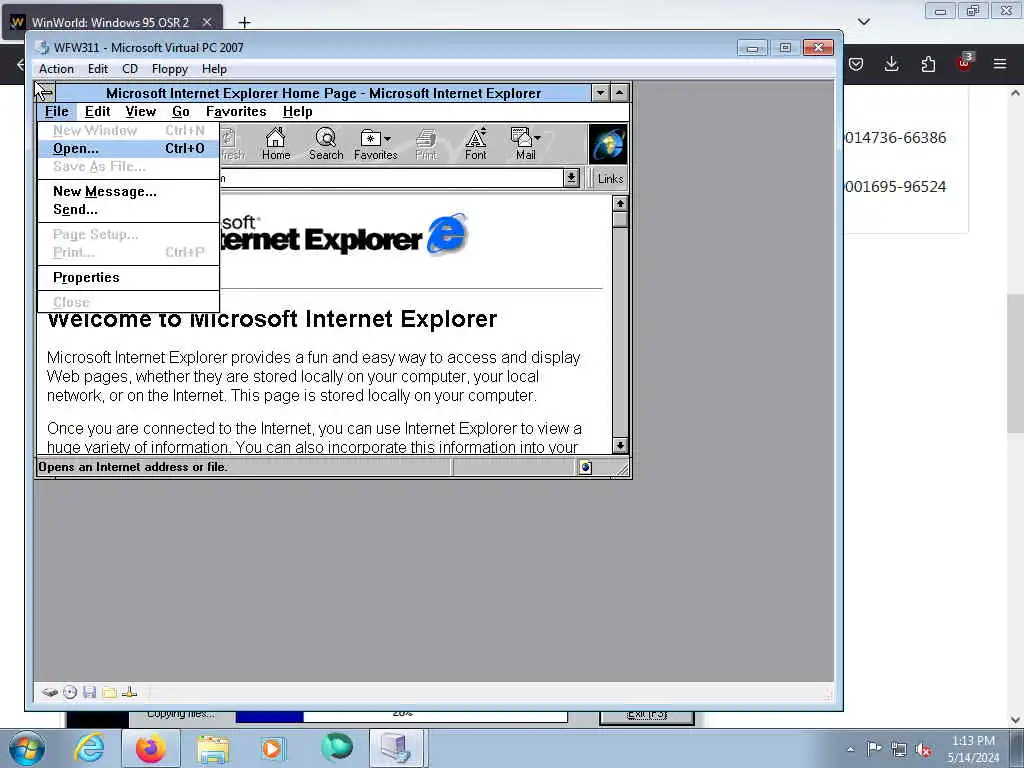This screenshot has height=768, width=1024.
Task: Open Firefox Extensions puzzle icon
Action: [x=928, y=64]
